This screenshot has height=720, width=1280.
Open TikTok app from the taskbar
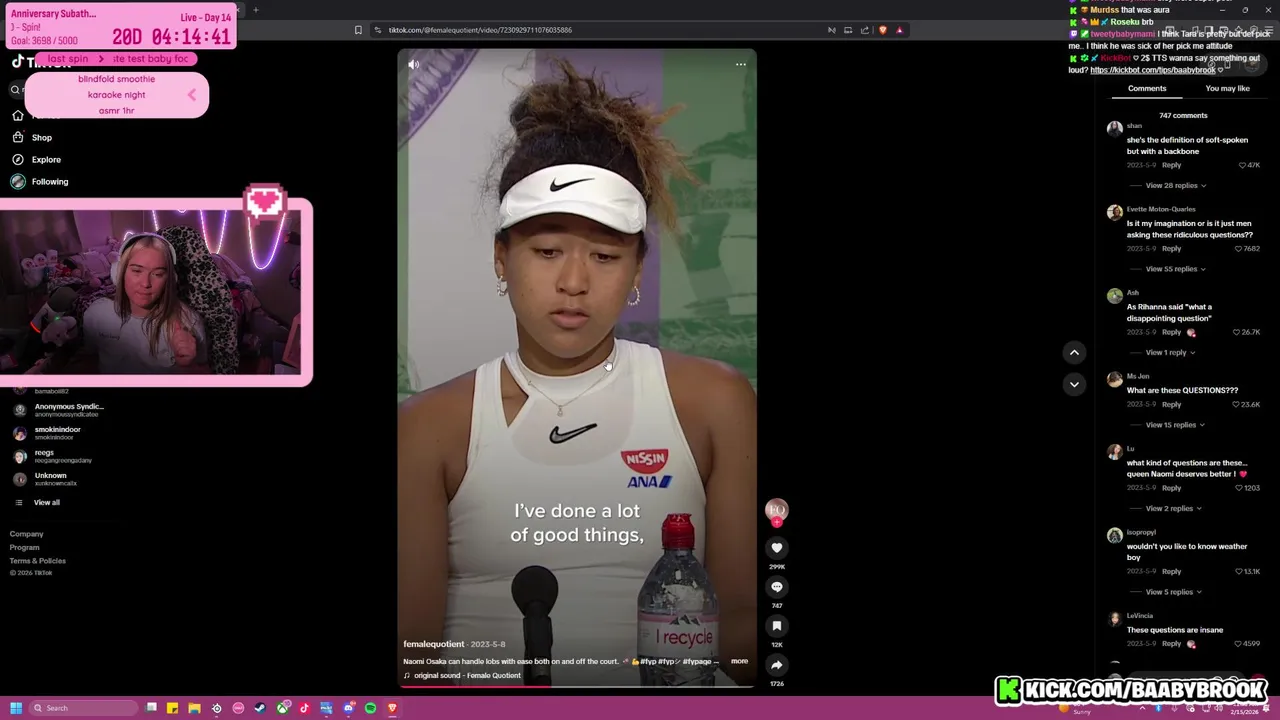(304, 708)
